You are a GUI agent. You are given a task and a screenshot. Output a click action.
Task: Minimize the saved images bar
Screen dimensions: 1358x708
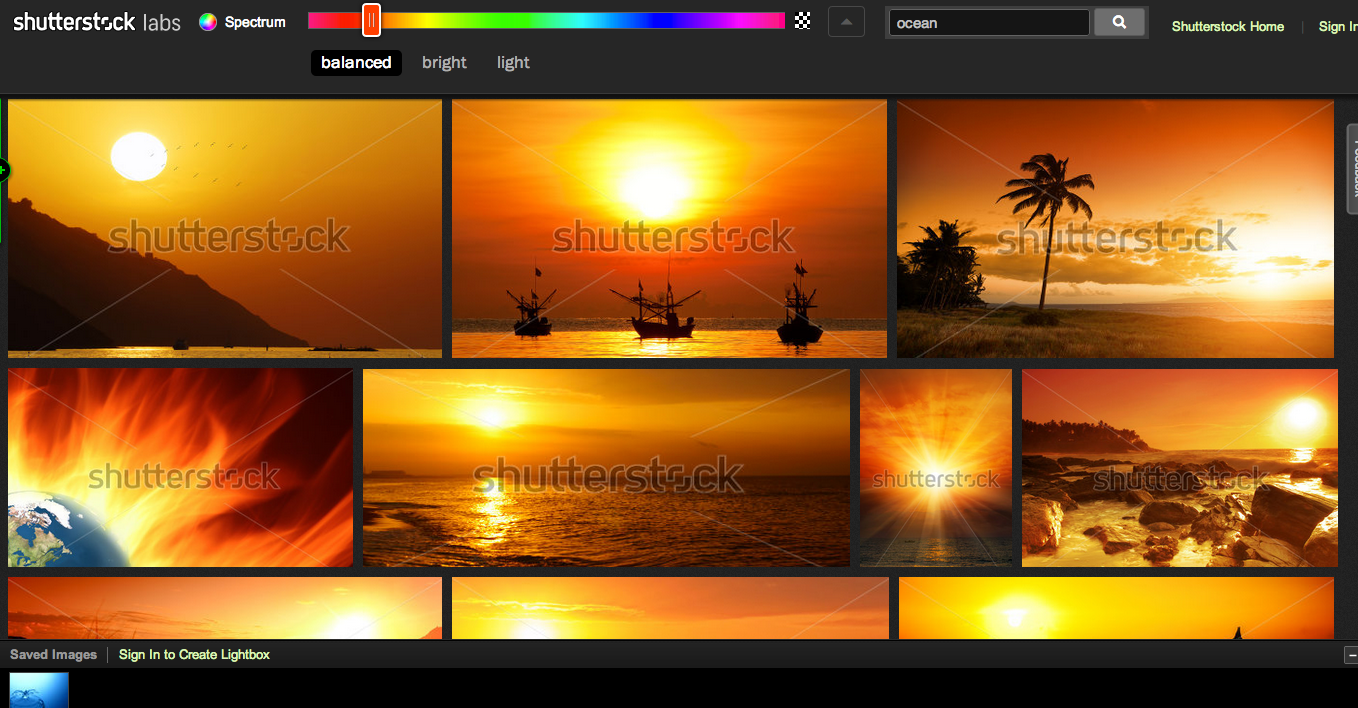click(1351, 655)
